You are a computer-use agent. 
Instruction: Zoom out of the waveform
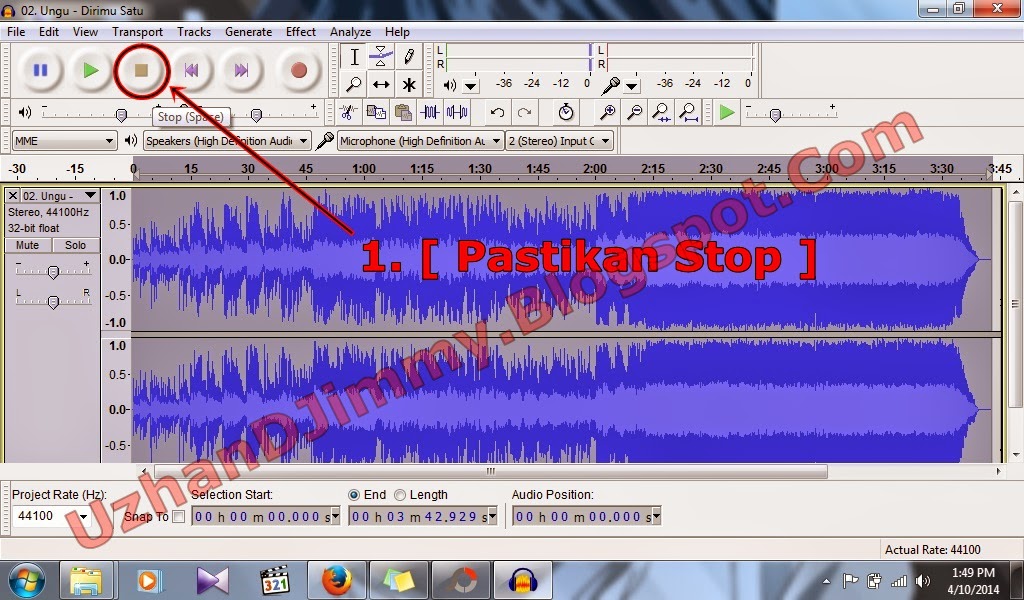634,112
